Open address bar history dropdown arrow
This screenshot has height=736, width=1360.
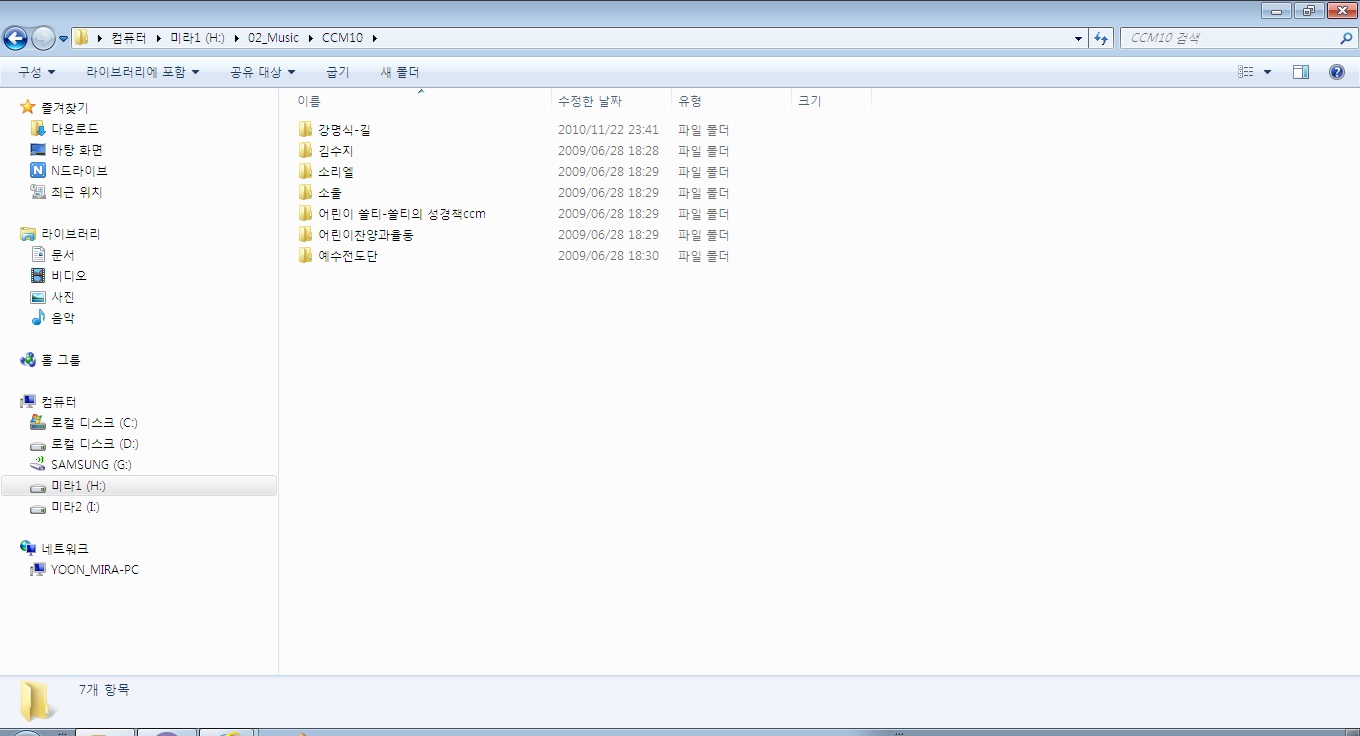point(1078,38)
